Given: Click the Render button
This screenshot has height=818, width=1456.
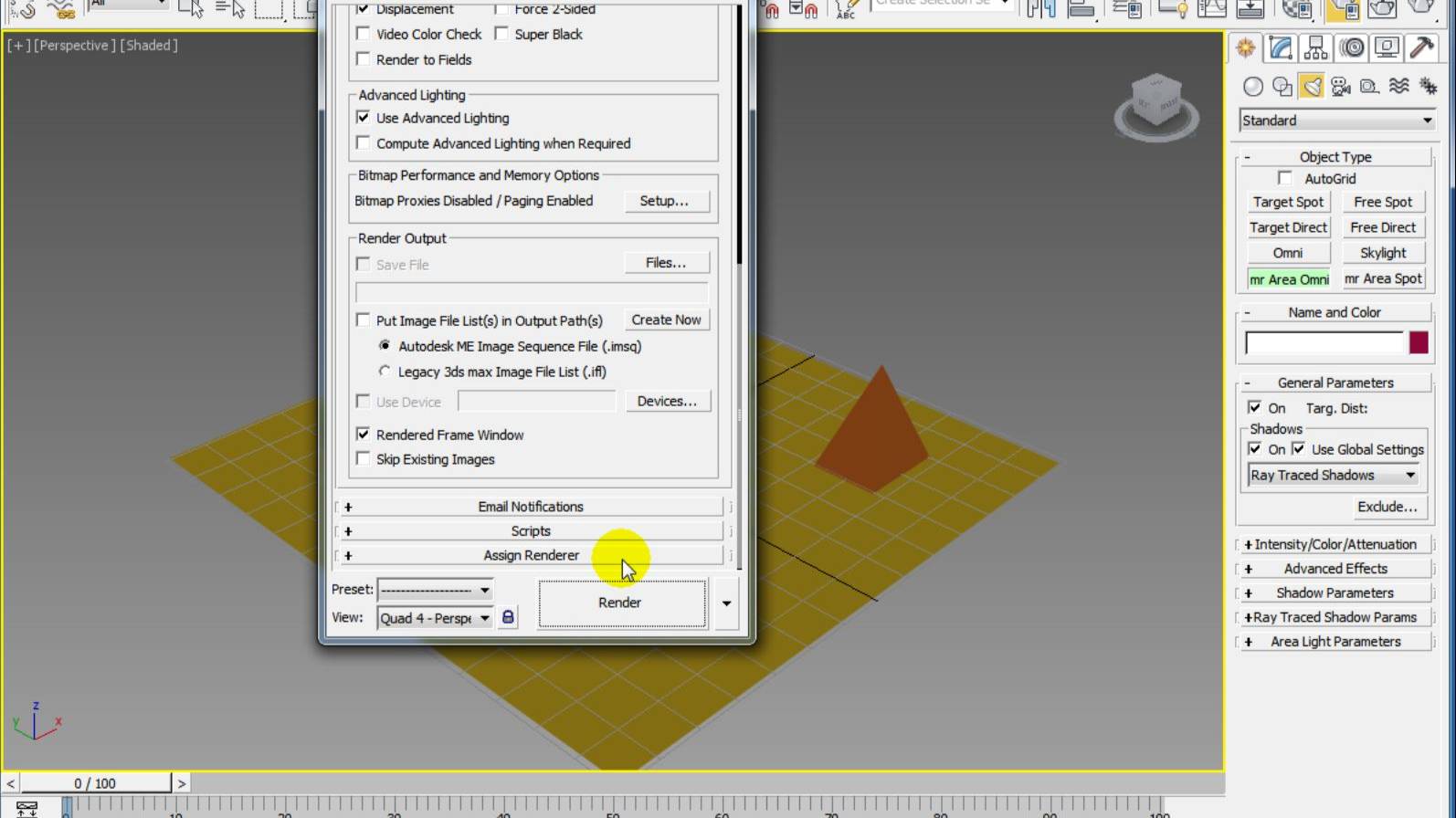Looking at the screenshot, I should pos(621,603).
